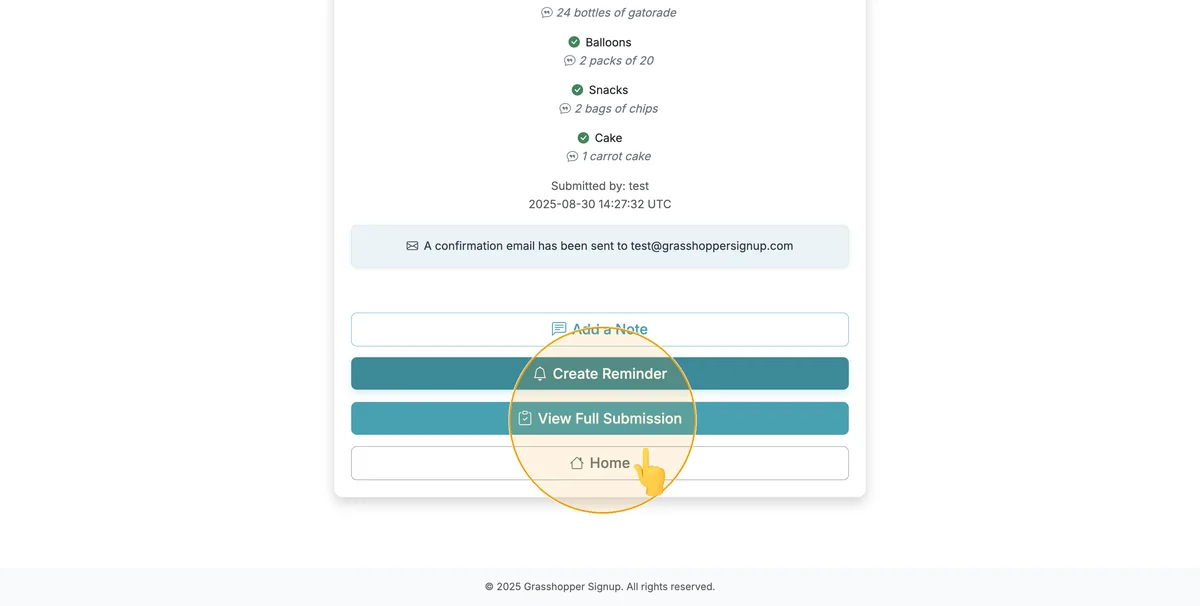Click the note icon on Add a Note
This screenshot has width=1200, height=606.
559,329
